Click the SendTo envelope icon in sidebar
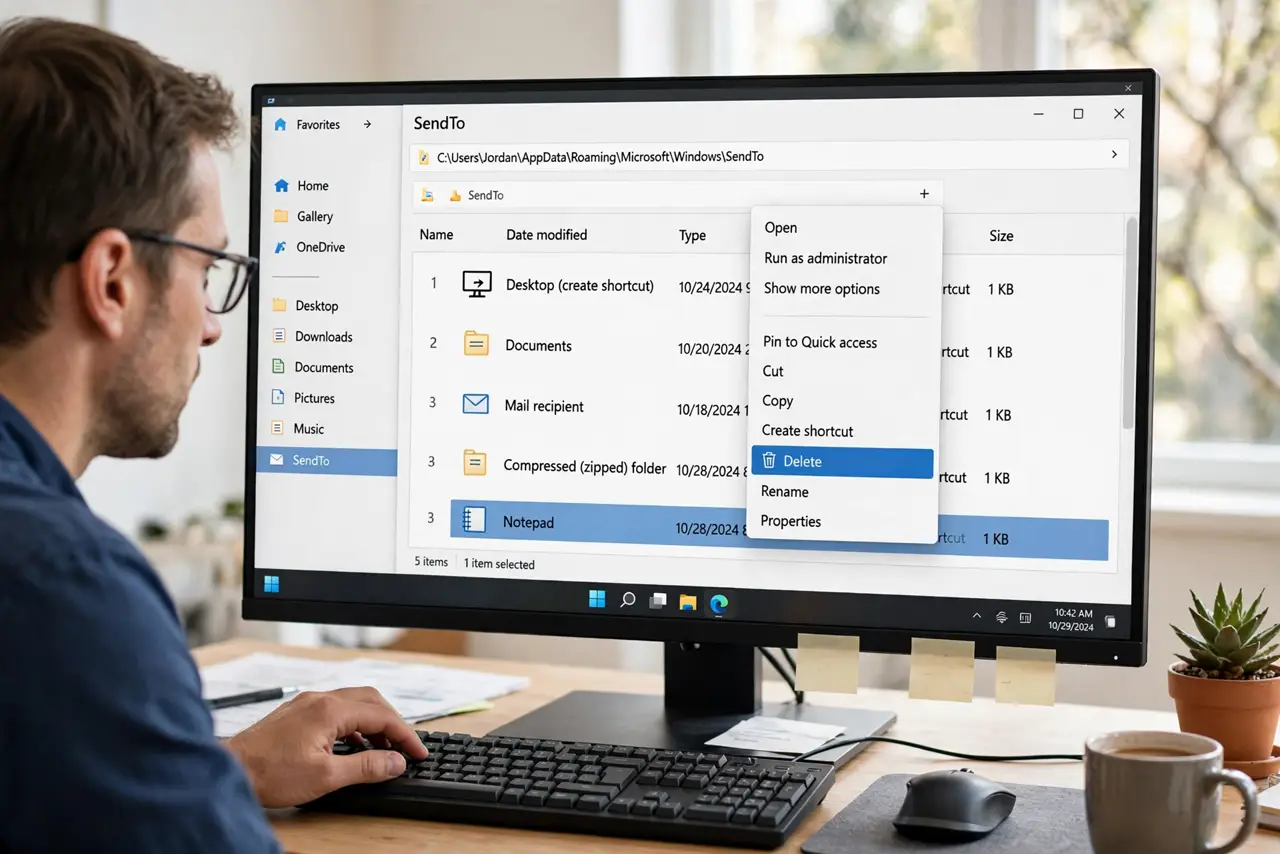The image size is (1280, 854). pyautogui.click(x=277, y=461)
